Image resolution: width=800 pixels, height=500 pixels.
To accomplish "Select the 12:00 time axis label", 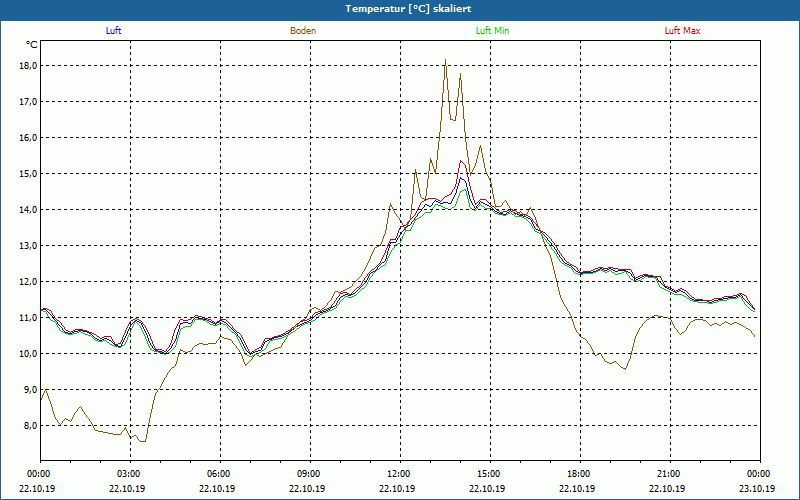I will click(398, 474).
